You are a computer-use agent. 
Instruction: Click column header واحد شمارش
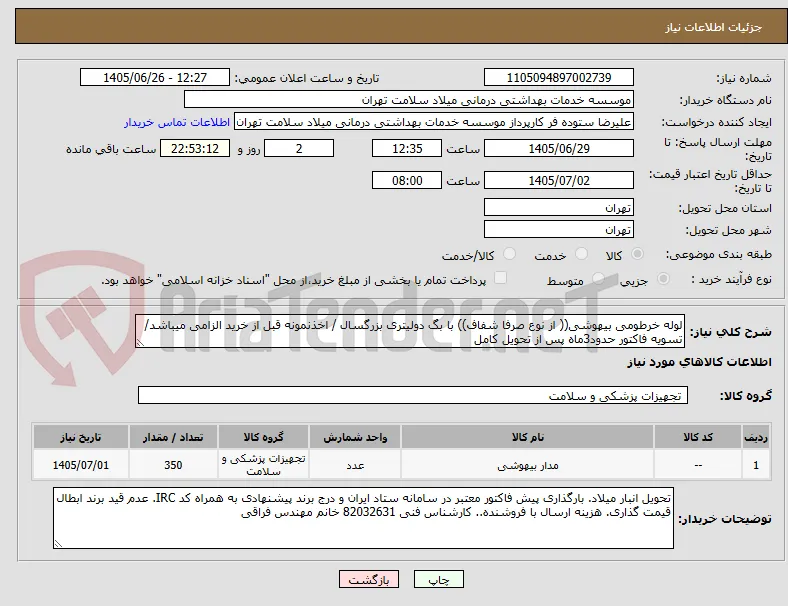pos(355,437)
